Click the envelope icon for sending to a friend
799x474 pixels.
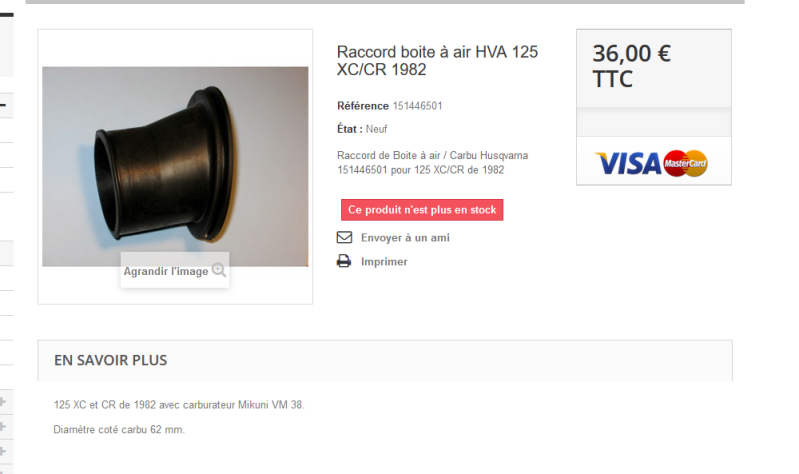point(344,238)
